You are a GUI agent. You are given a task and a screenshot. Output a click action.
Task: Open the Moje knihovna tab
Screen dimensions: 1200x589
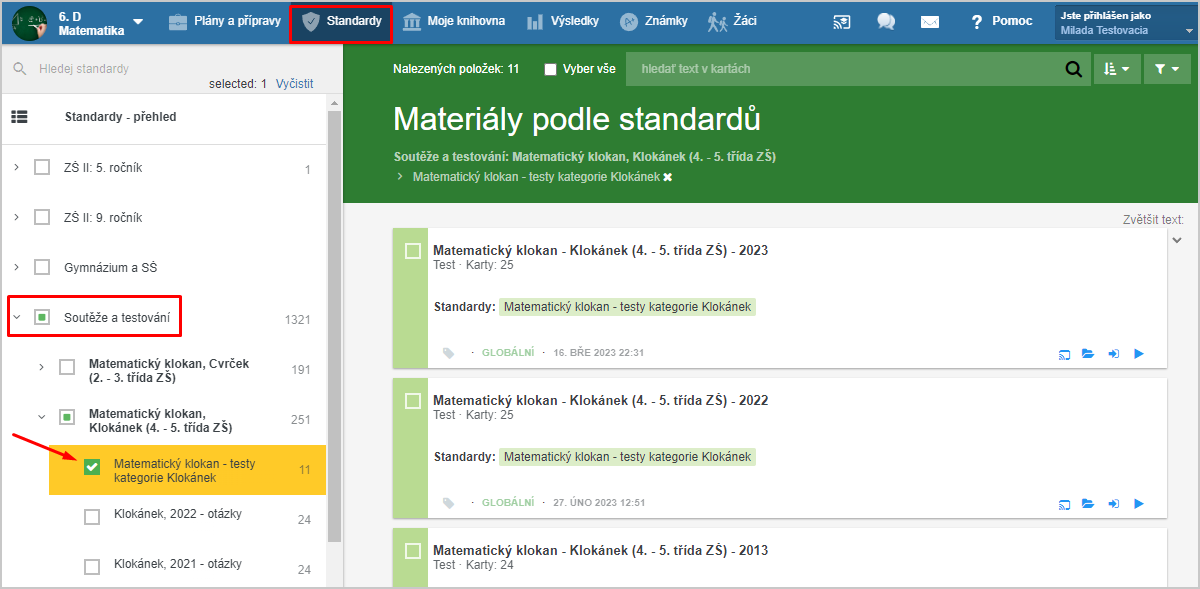tap(453, 21)
